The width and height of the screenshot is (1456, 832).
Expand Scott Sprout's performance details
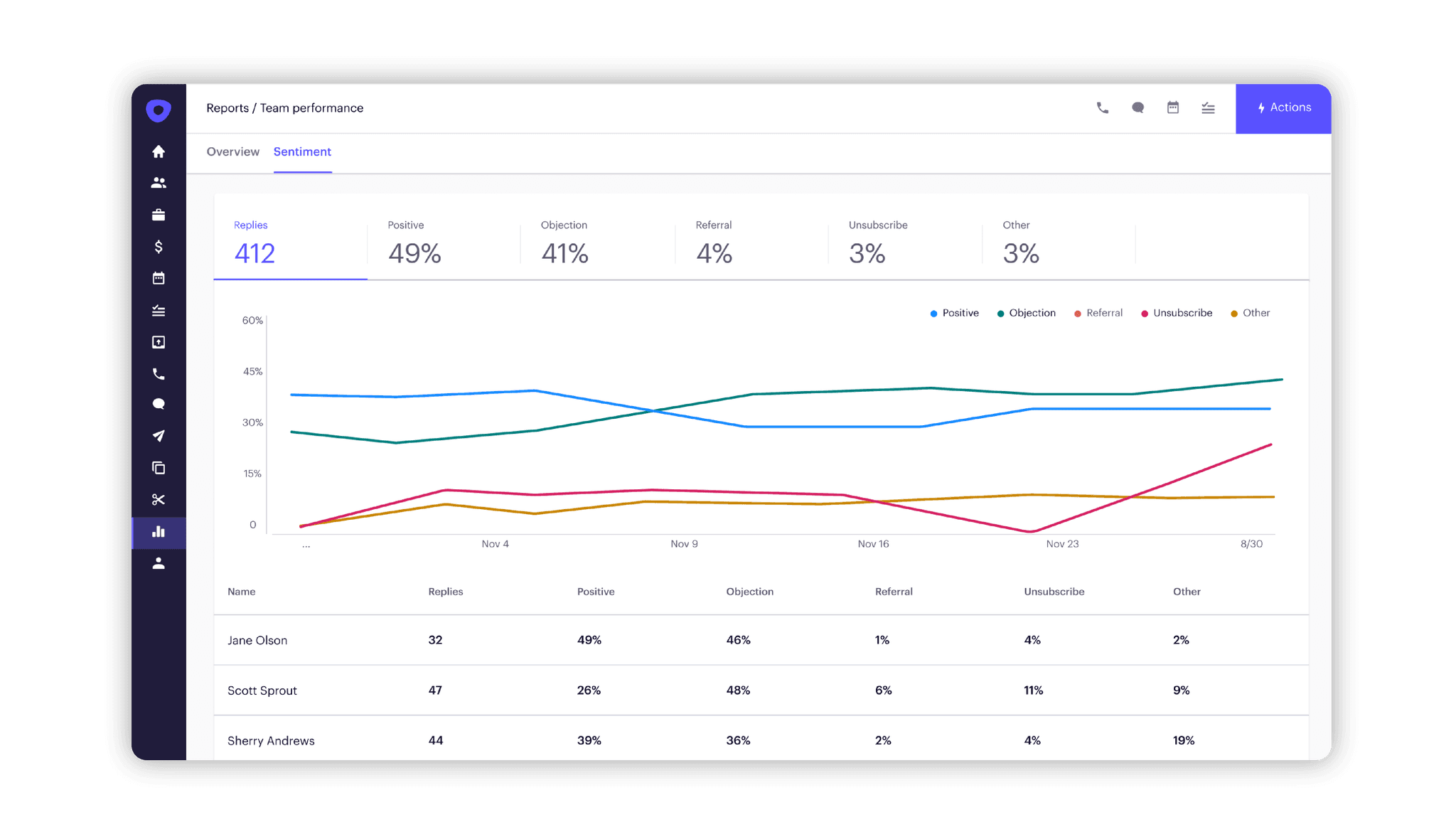[x=263, y=690]
